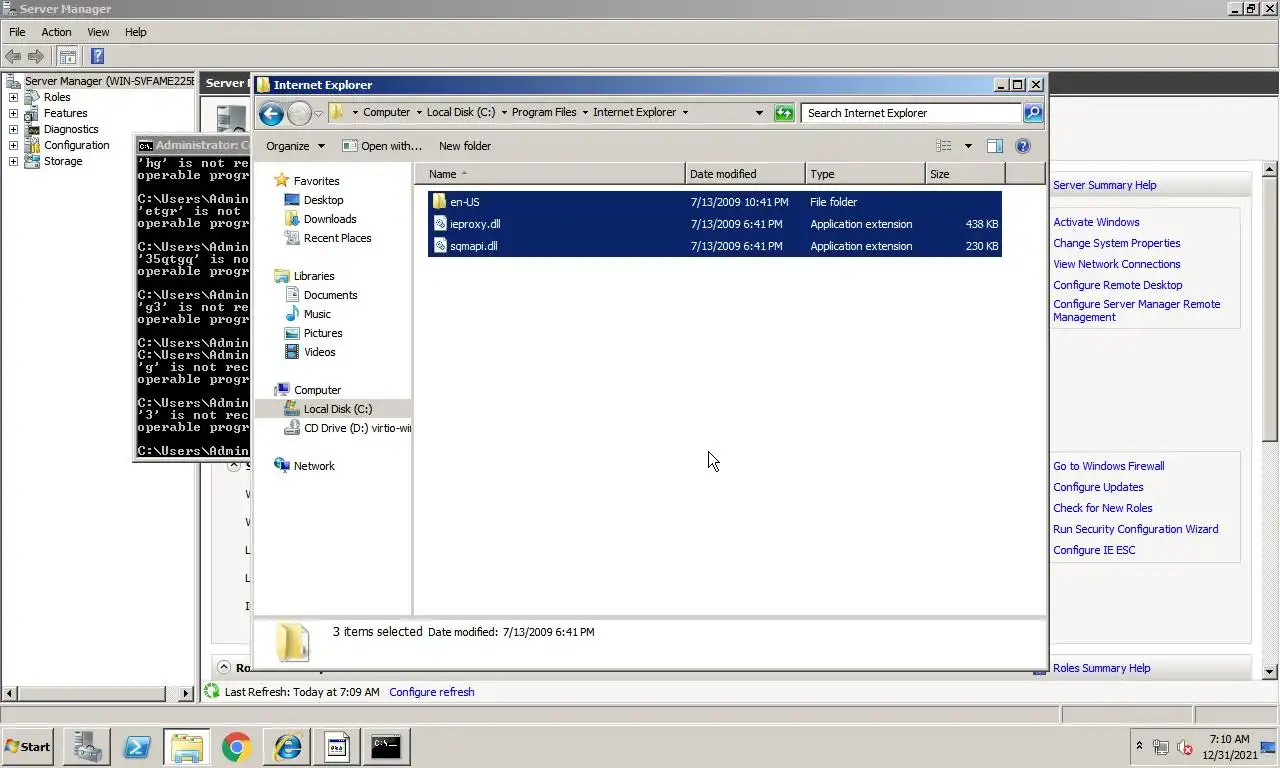Click Server Summary Help link
Viewport: 1280px width, 768px height.
tap(1104, 185)
